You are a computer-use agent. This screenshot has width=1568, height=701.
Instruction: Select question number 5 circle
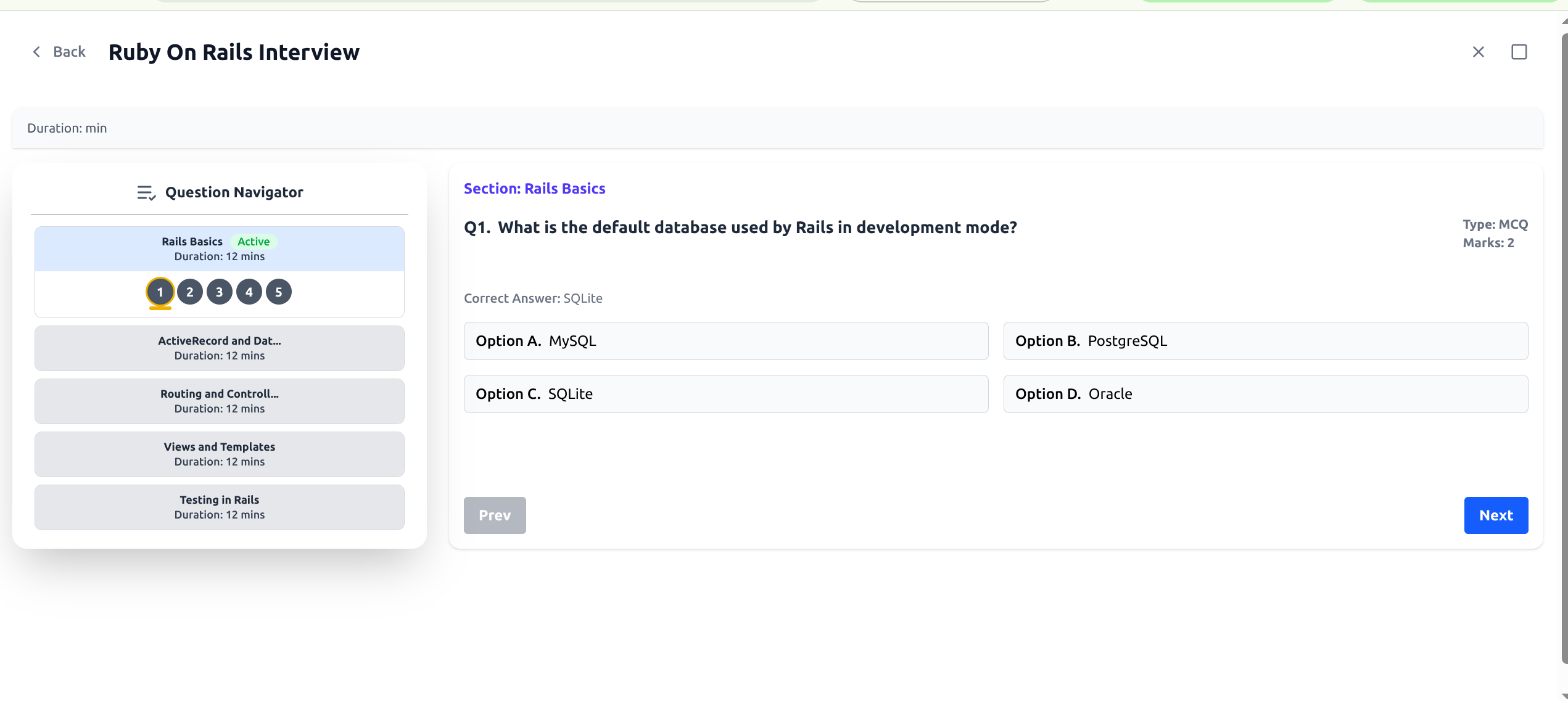[279, 292]
